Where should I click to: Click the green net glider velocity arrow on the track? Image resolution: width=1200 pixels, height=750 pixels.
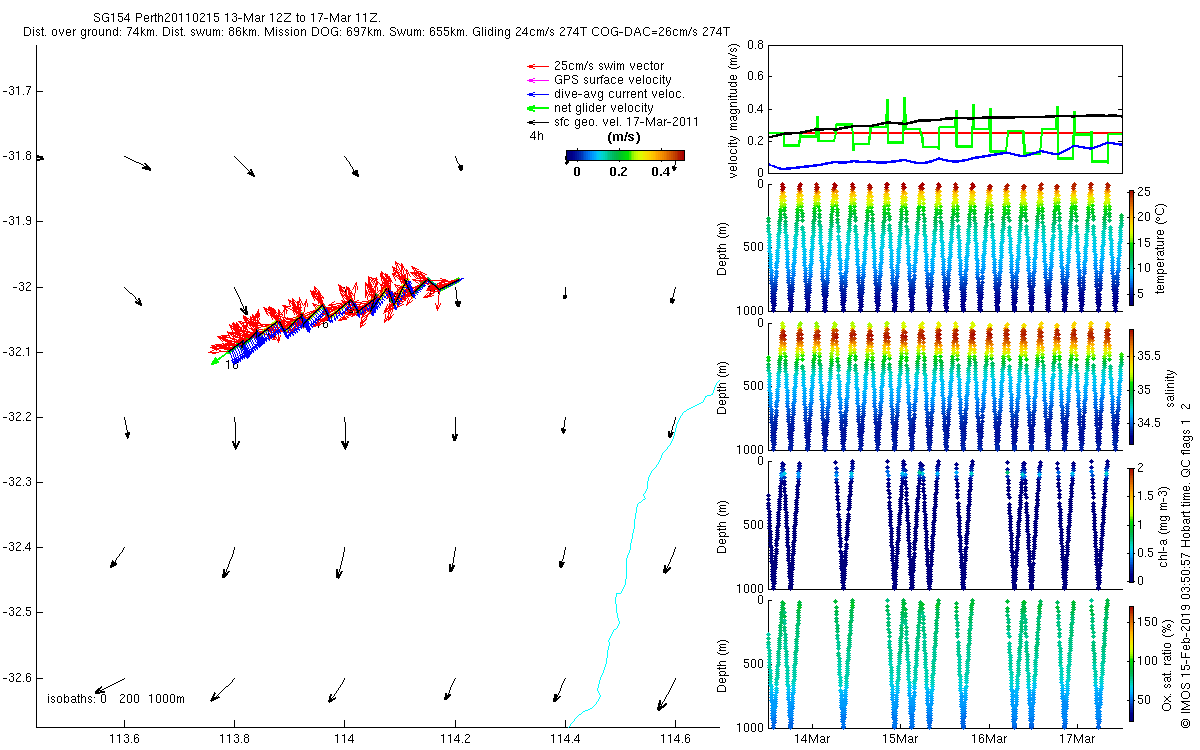(x=215, y=362)
